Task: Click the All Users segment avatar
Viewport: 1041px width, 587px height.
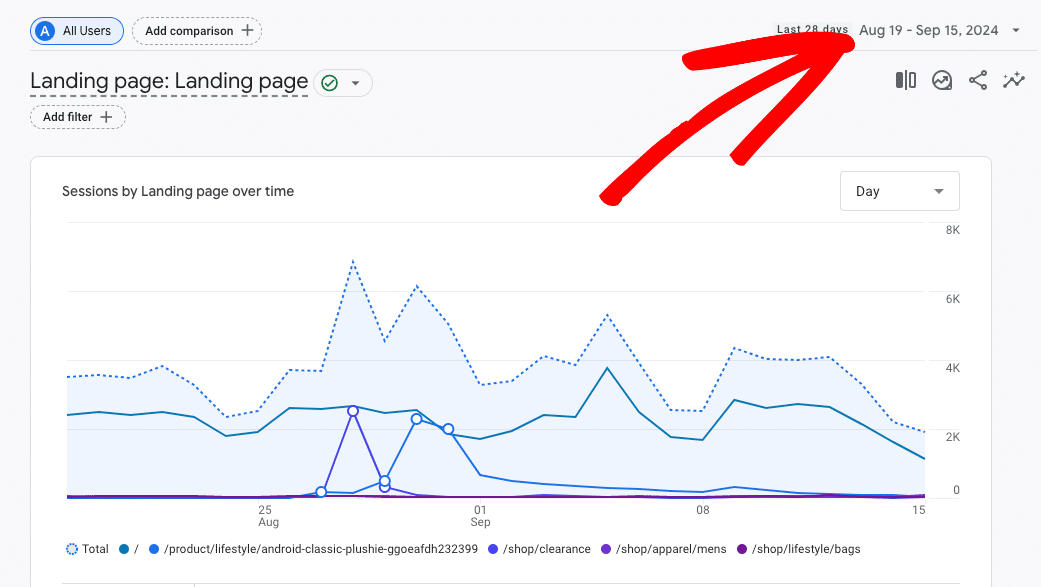Action: pyautogui.click(x=45, y=31)
